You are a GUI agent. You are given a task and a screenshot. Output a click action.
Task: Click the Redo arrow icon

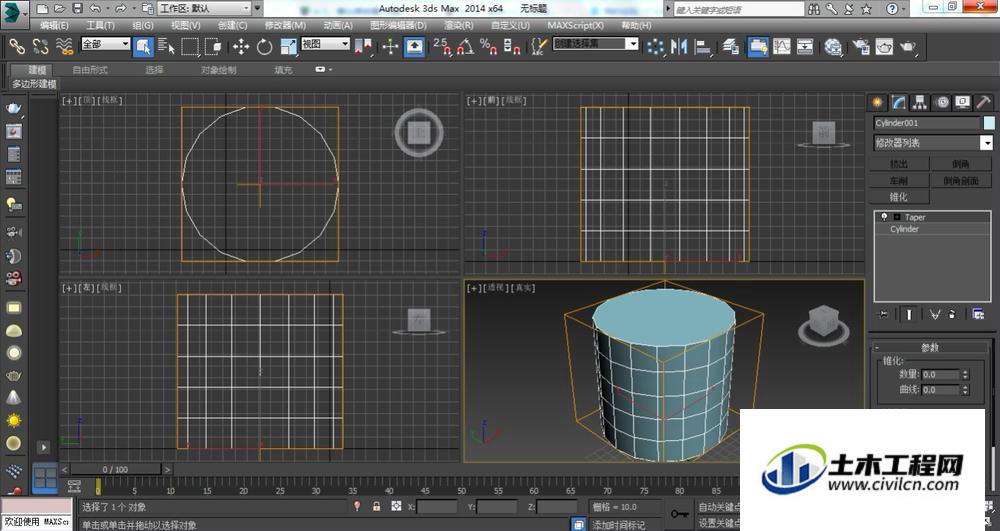coord(120,9)
